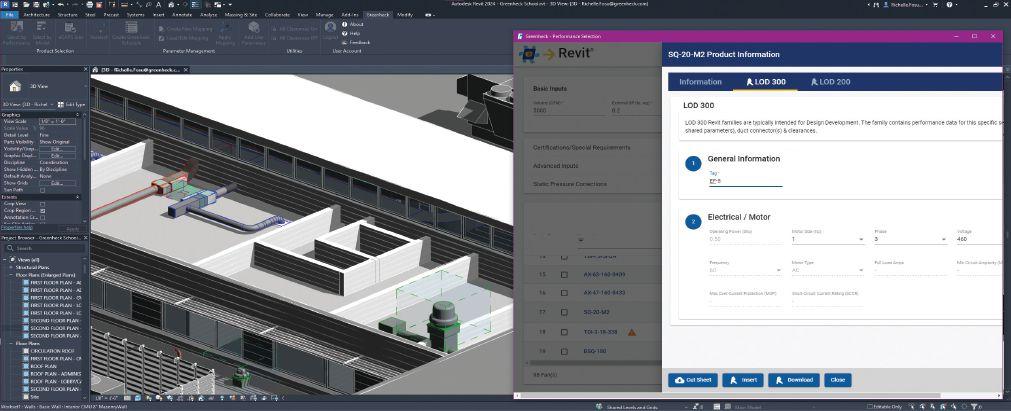Open the Motor Size (hp) dropdown
The width and height of the screenshot is (1011, 411).
click(827, 239)
